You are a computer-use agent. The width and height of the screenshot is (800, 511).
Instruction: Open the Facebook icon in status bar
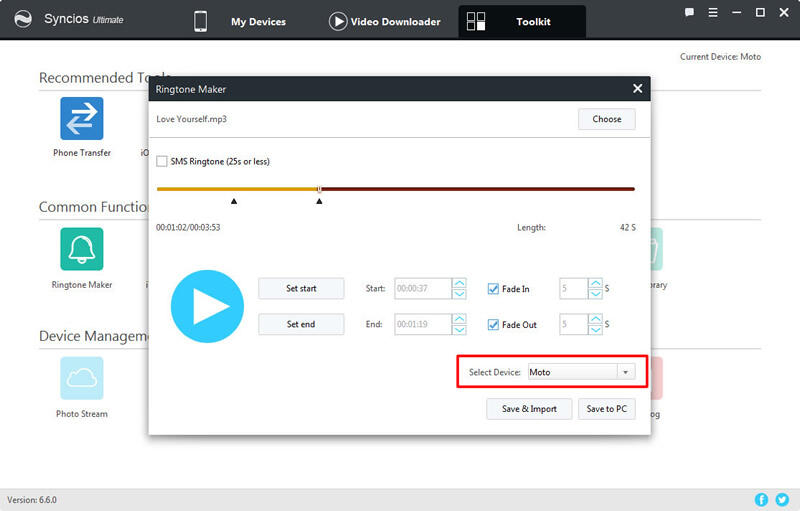[762, 499]
